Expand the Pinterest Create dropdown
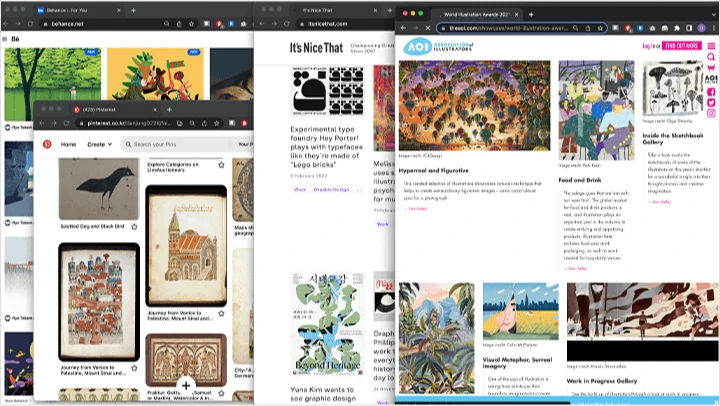The width and height of the screenshot is (720, 406). [100, 144]
